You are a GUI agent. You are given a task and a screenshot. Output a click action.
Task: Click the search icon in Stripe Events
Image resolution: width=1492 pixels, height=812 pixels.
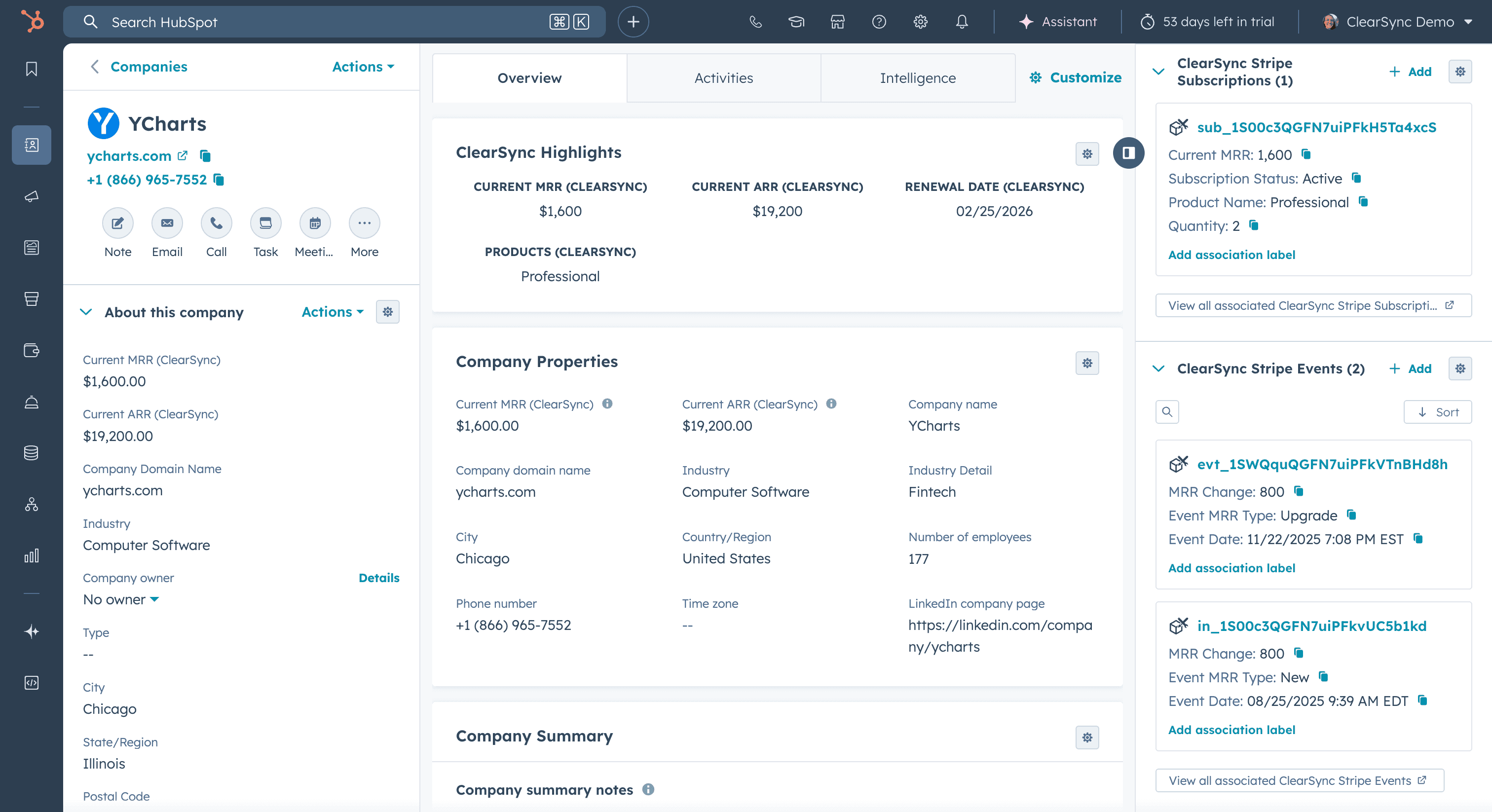tap(1166, 412)
